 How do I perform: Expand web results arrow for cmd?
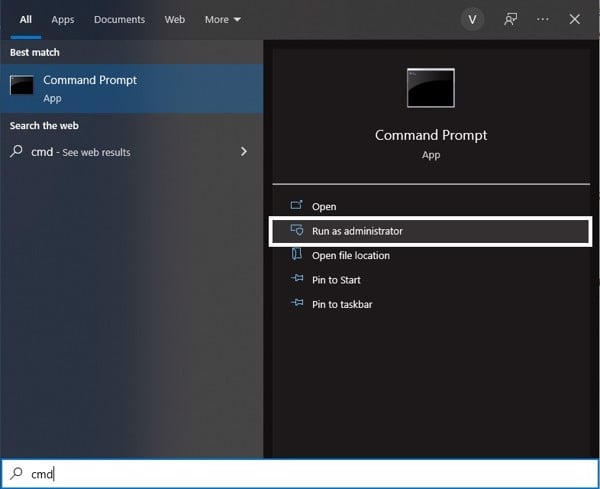pyautogui.click(x=244, y=152)
